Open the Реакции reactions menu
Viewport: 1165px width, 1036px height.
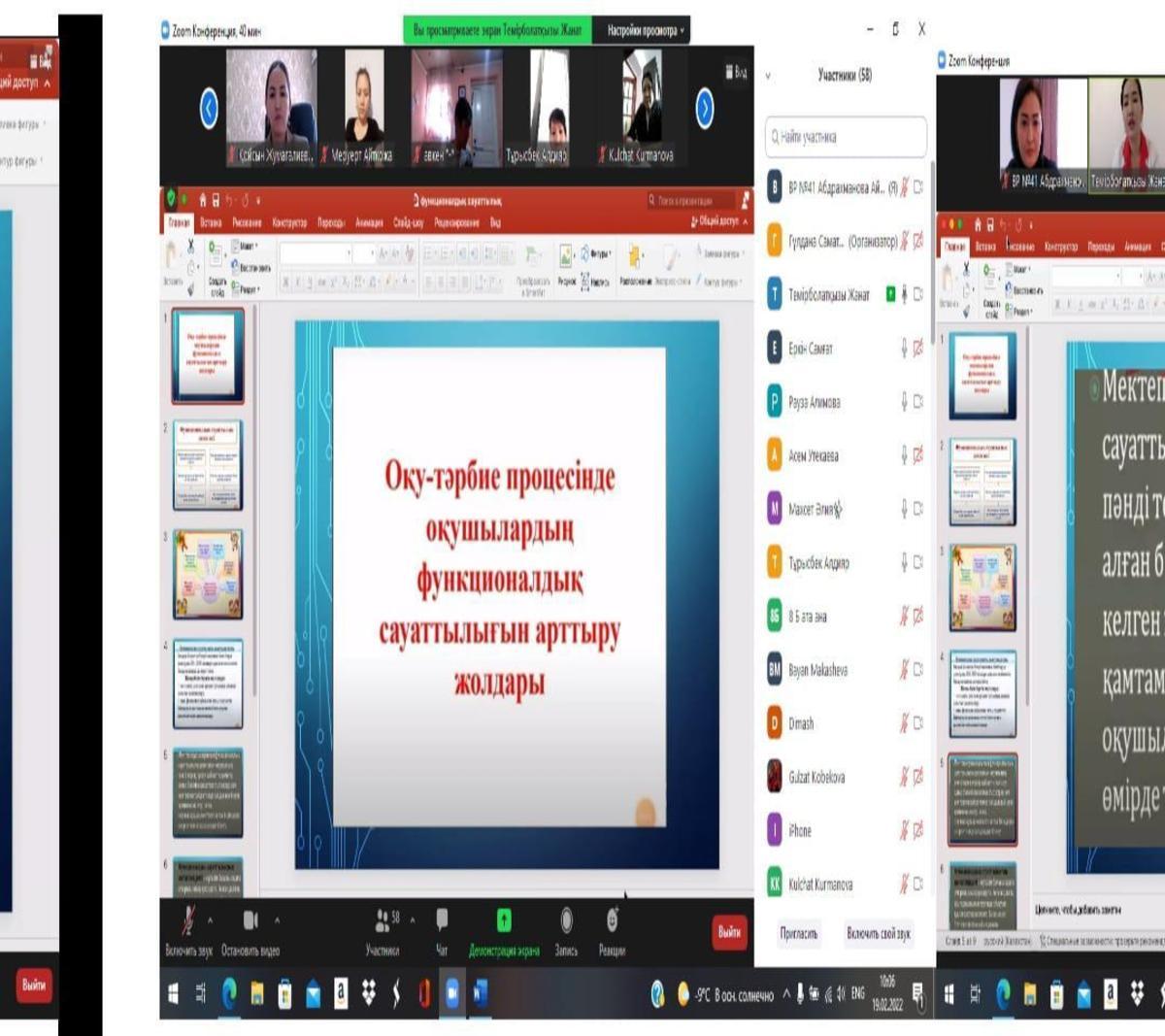(612, 920)
